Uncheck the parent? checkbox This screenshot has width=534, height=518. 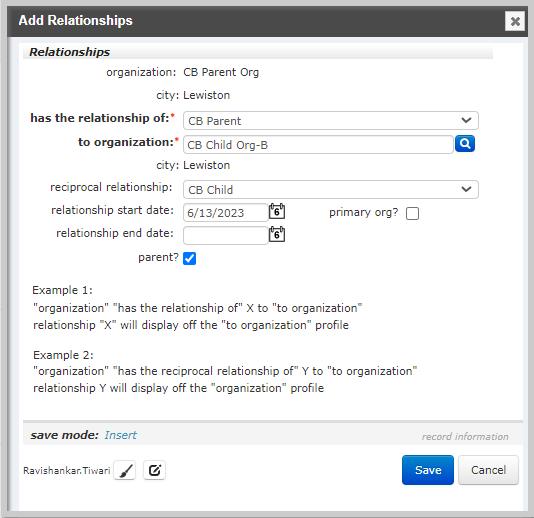[189, 258]
